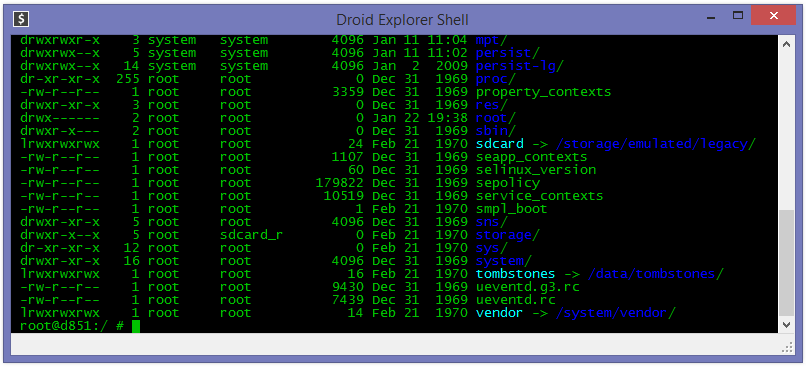Close the Droid Explorer Shell window
Viewport: 806px width, 368px height.
pos(774,16)
